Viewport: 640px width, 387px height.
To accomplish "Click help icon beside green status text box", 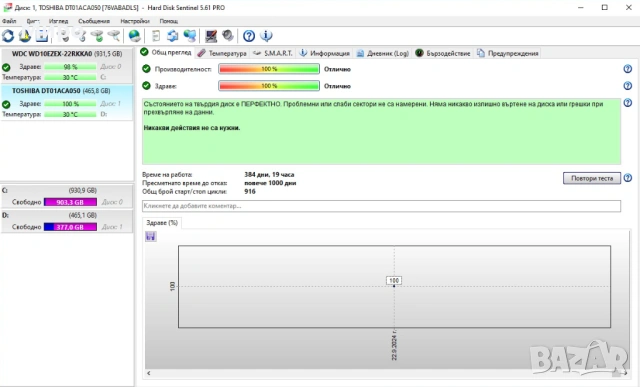I will 628,103.
